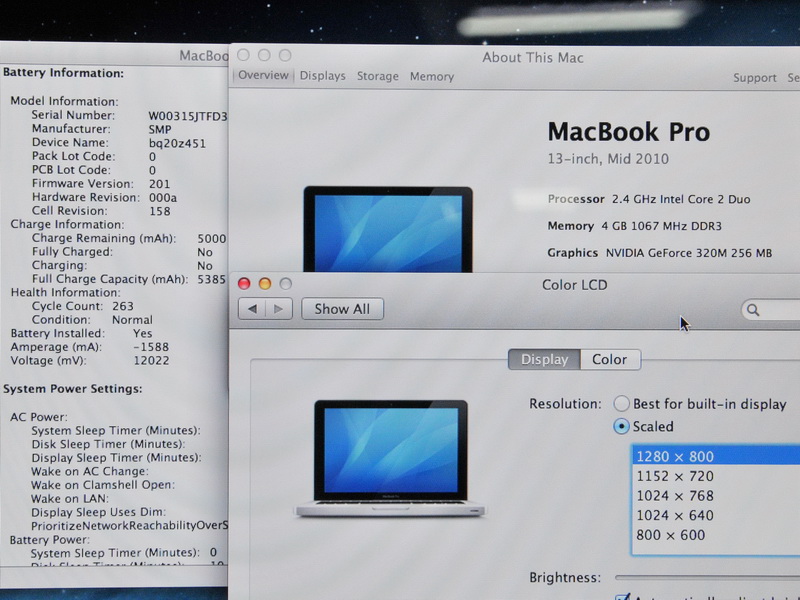Viewport: 800px width, 600px height.
Task: Close the Color LCD window
Action: tap(244, 284)
